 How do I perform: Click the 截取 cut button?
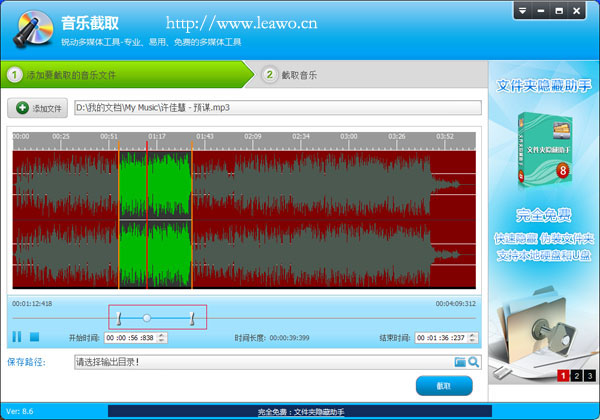point(443,386)
